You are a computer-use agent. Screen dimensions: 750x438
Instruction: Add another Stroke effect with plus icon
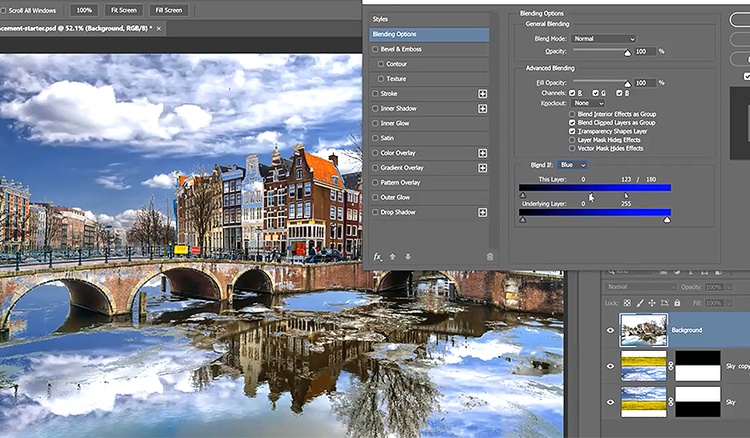click(x=483, y=94)
